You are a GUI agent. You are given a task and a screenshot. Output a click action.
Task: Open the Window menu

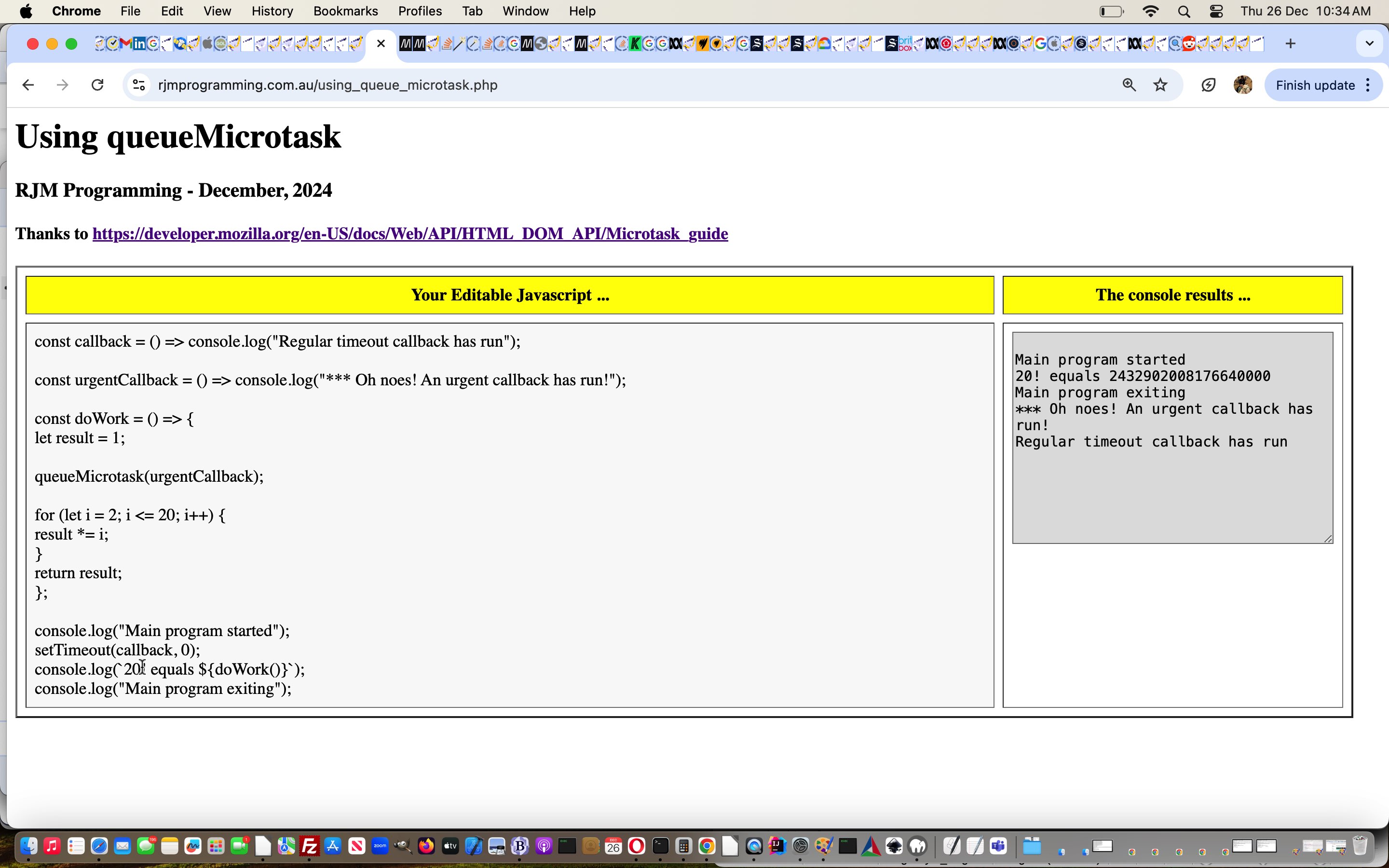[x=525, y=11]
